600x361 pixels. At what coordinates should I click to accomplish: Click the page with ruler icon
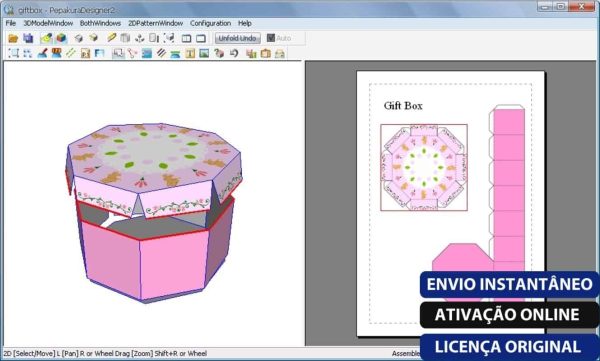[x=154, y=38]
